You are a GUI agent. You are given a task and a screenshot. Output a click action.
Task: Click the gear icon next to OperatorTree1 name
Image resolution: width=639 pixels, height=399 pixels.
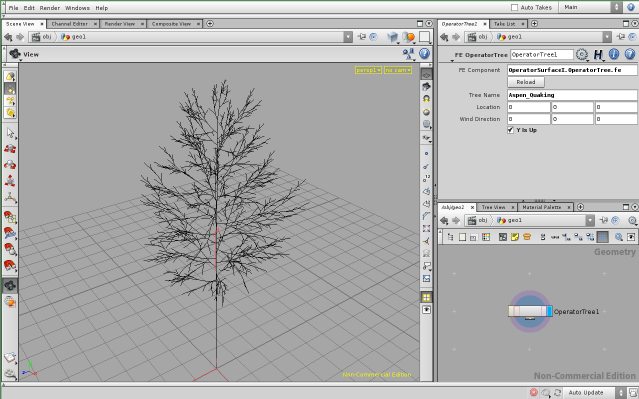(x=582, y=54)
